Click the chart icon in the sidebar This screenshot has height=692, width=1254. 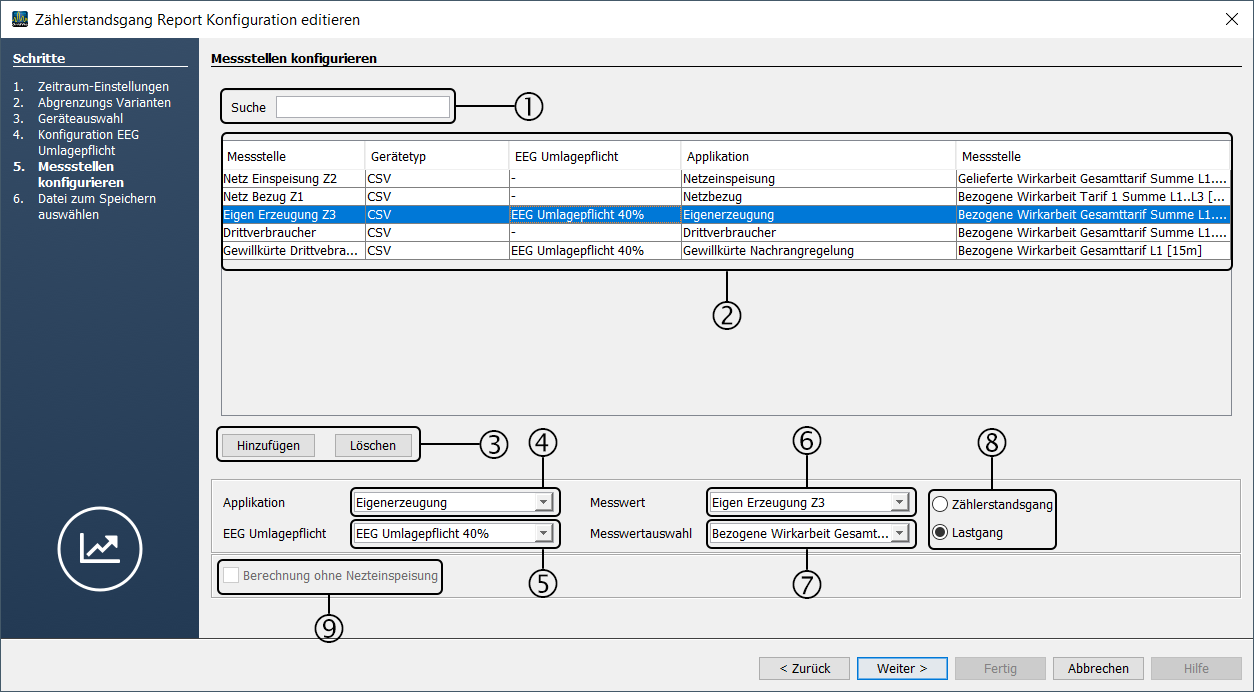point(100,547)
